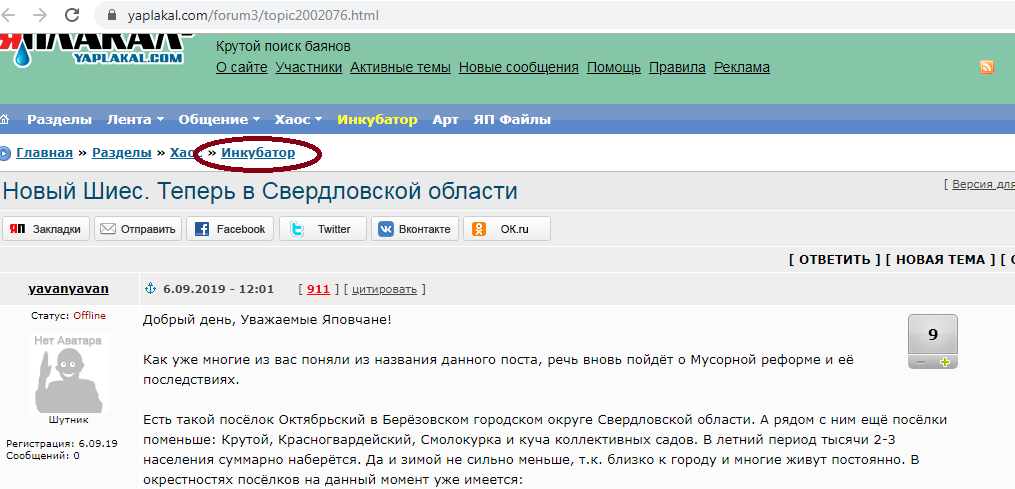Image resolution: width=1015 pixels, height=489 pixels.
Task: Click the anchor icon beside post date
Action: tap(150, 289)
